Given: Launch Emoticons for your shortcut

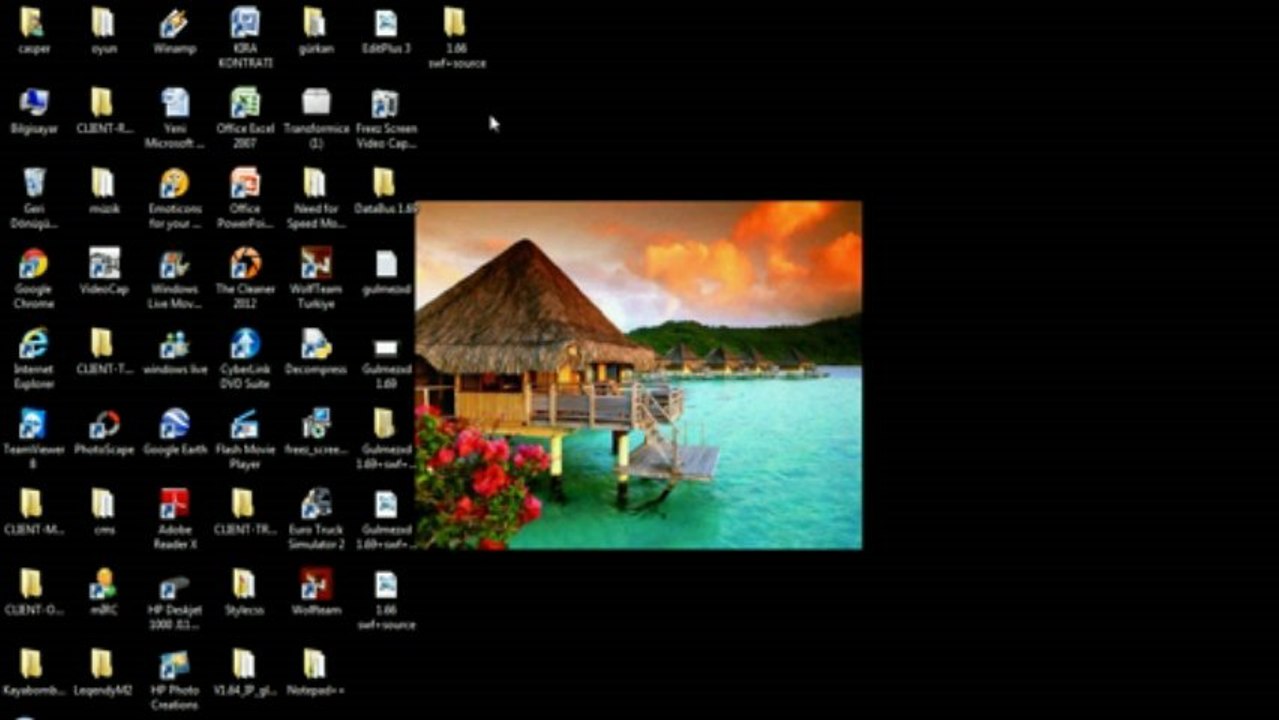Looking at the screenshot, I should (174, 182).
